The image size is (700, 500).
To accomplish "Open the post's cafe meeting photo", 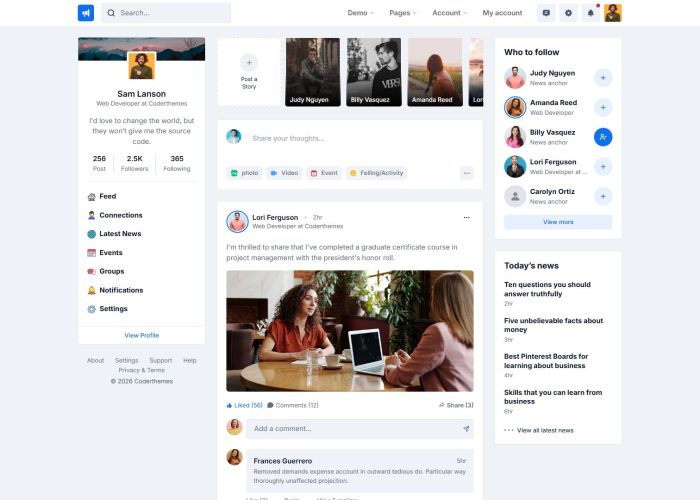I will [350, 331].
